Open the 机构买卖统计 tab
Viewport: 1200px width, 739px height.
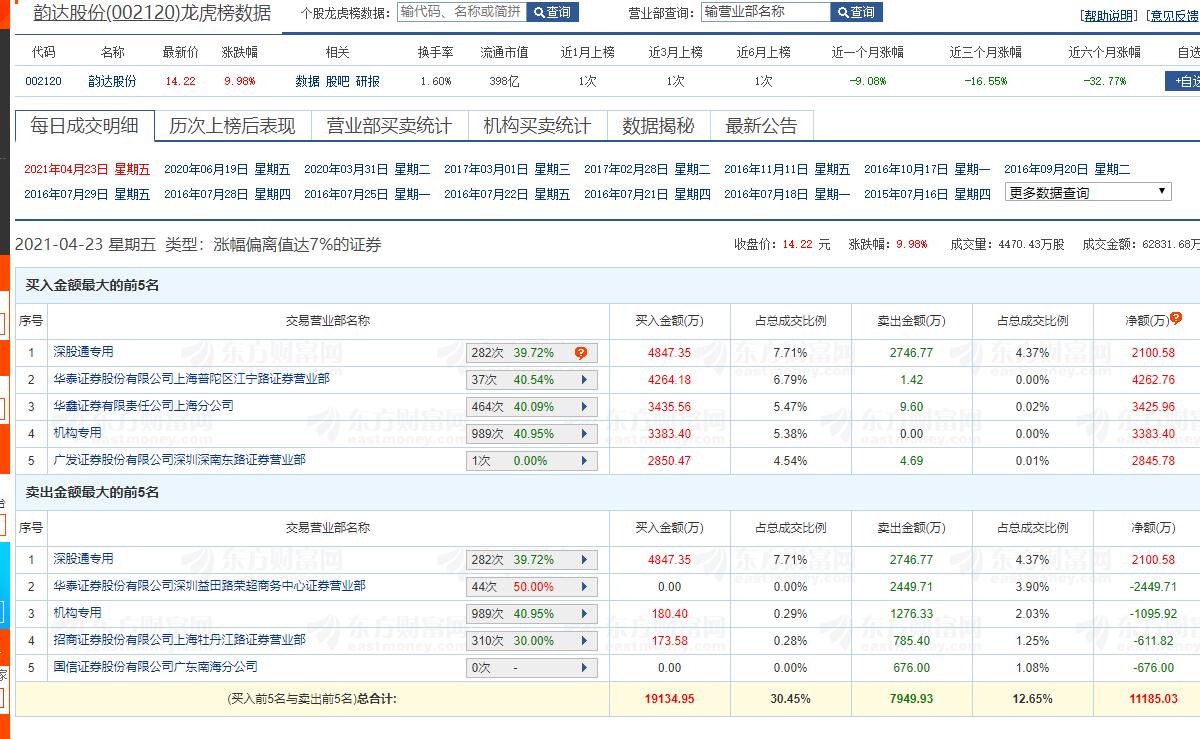(537, 125)
